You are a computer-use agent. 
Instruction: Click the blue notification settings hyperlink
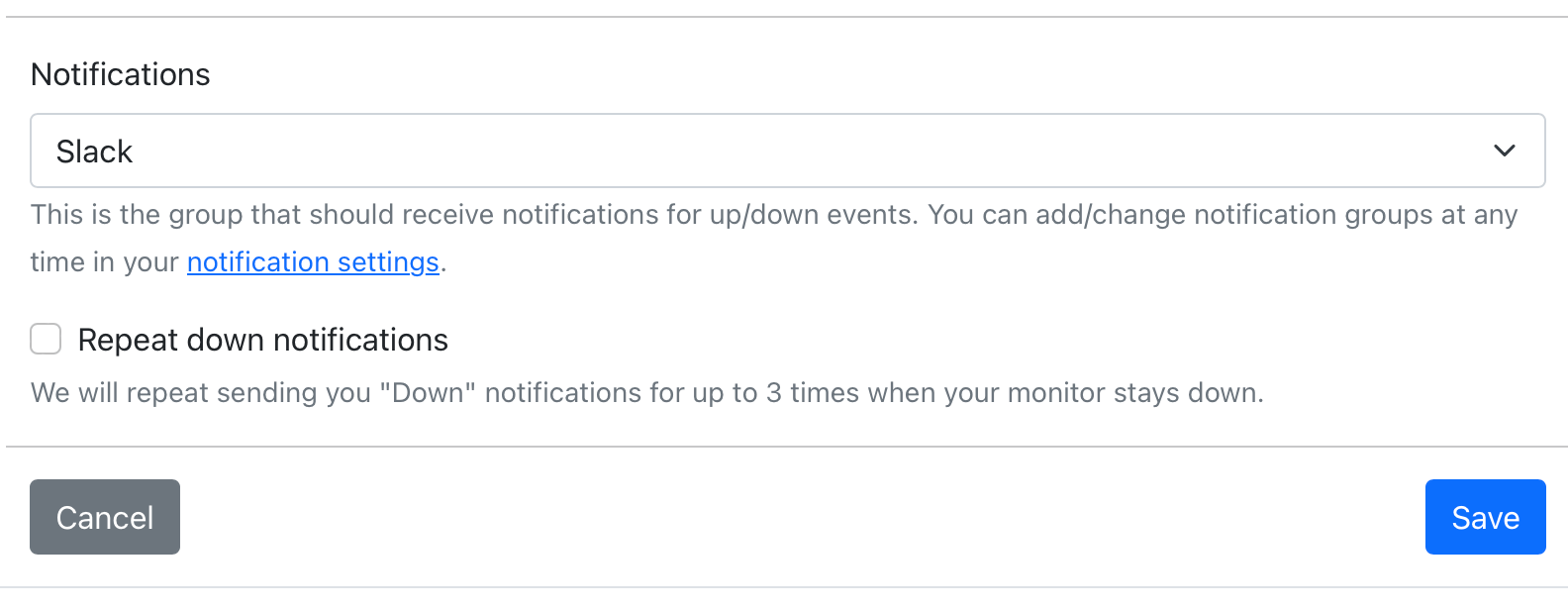coord(313,261)
